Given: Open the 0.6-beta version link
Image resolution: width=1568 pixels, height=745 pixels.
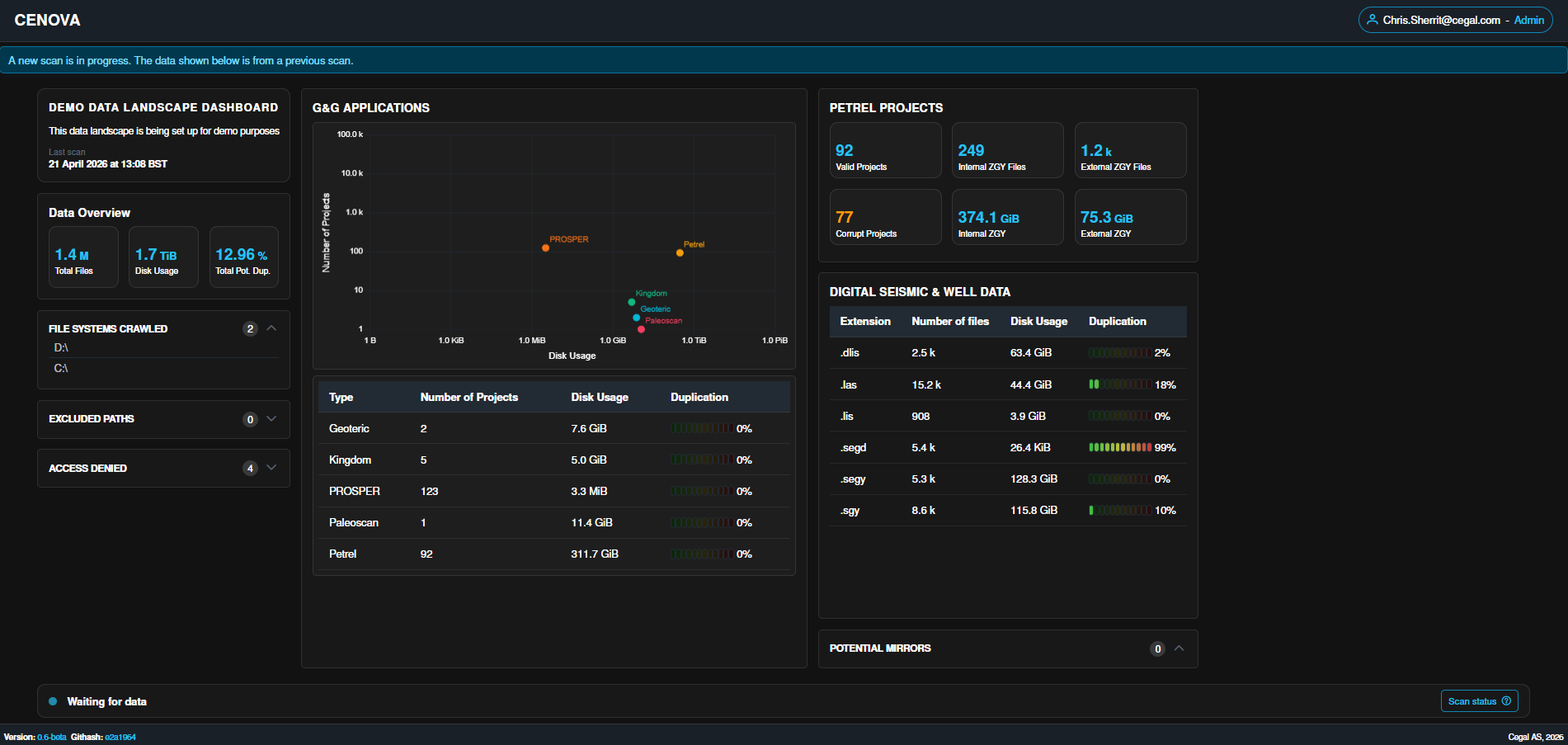Looking at the screenshot, I should pos(52,737).
